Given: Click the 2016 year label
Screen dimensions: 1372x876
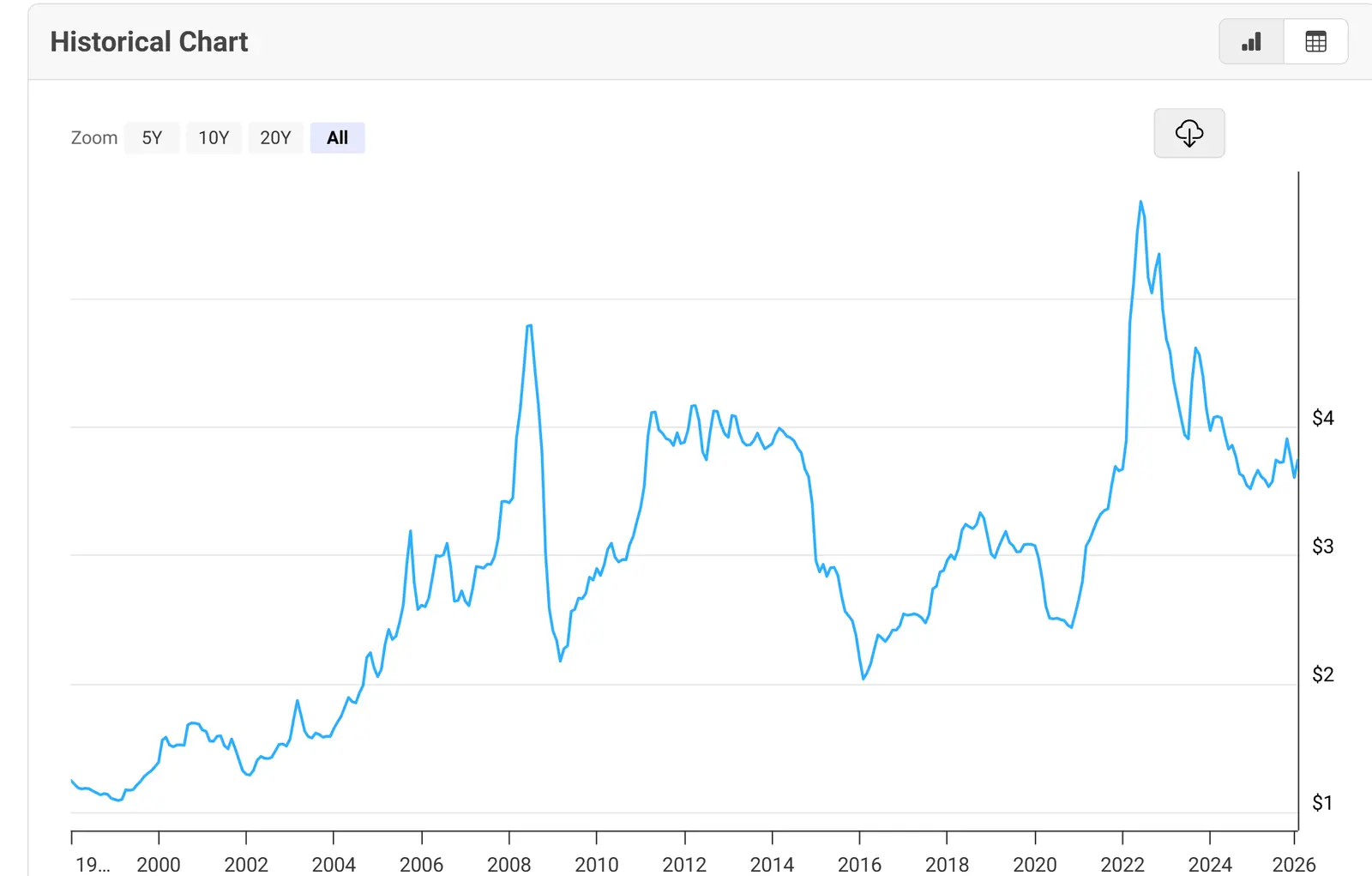Looking at the screenshot, I should click(x=859, y=864).
